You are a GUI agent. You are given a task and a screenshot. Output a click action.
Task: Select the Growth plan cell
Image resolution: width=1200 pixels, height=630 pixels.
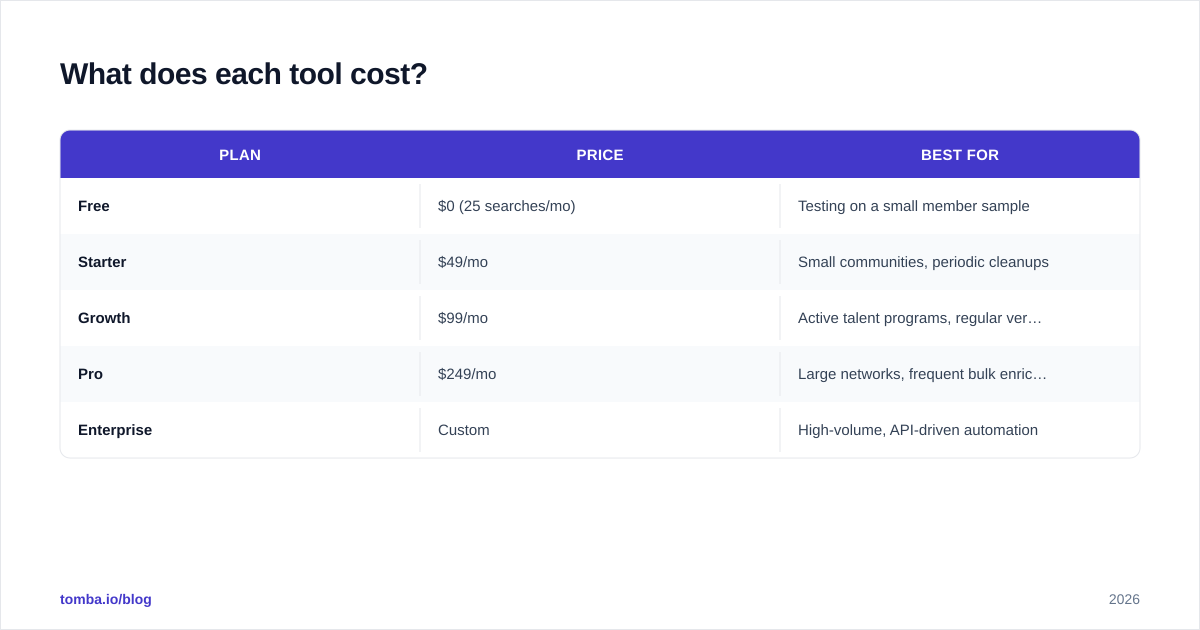coord(240,318)
